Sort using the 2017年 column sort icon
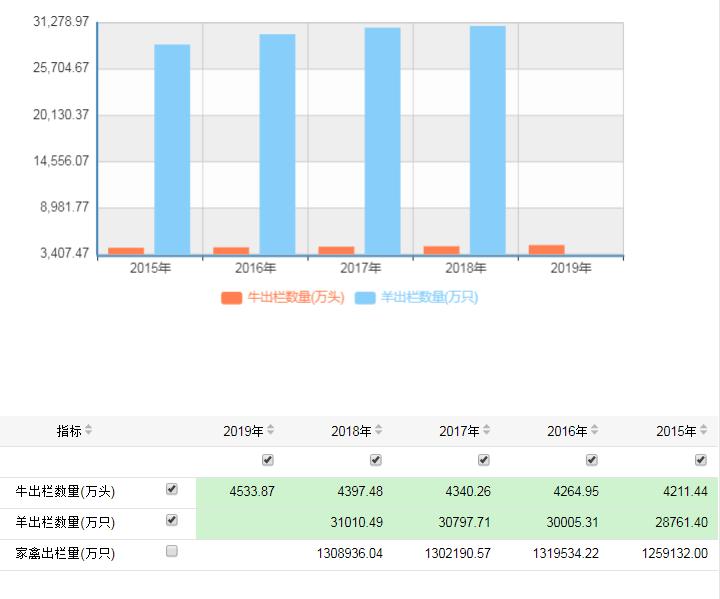Image resolution: width=720 pixels, height=599 pixels. click(486, 431)
